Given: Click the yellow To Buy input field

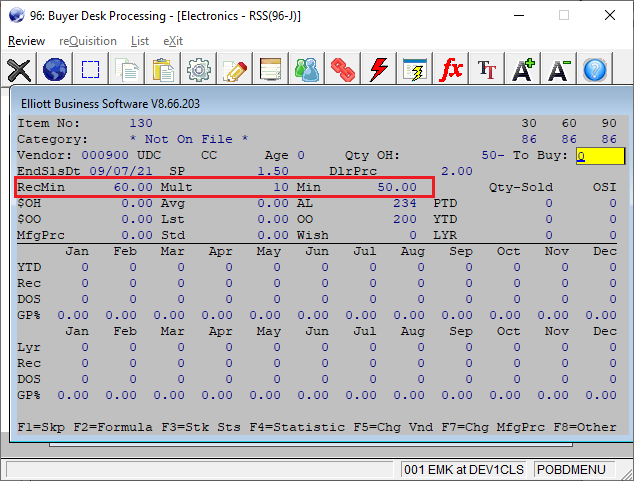Looking at the screenshot, I should click(x=600, y=155).
